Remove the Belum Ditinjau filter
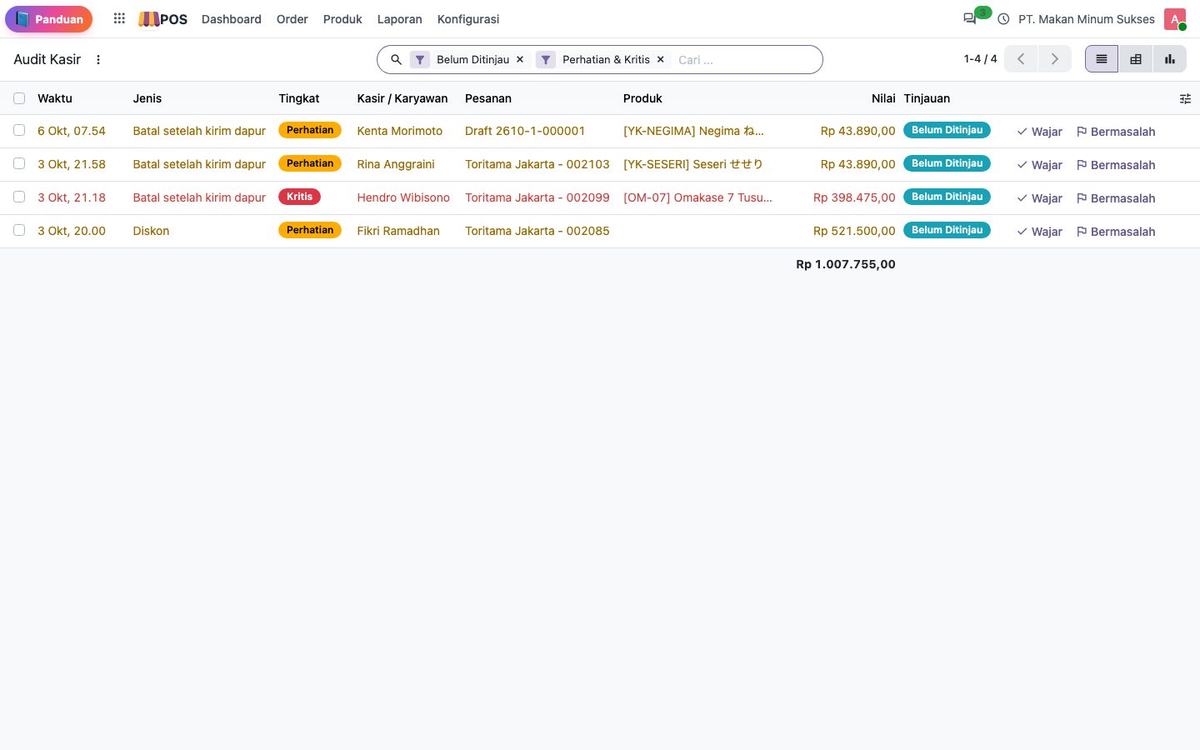 (520, 60)
